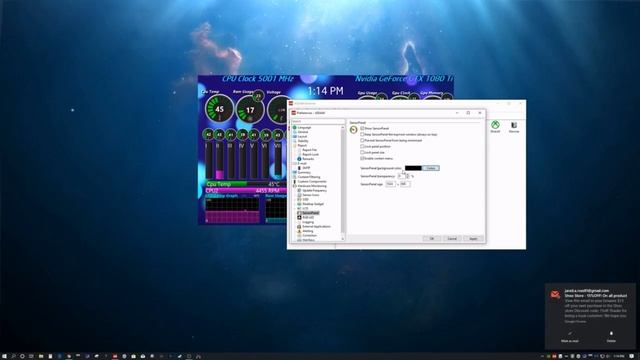
Task: Open the Alerting warning icon in tree
Action: click(299, 231)
